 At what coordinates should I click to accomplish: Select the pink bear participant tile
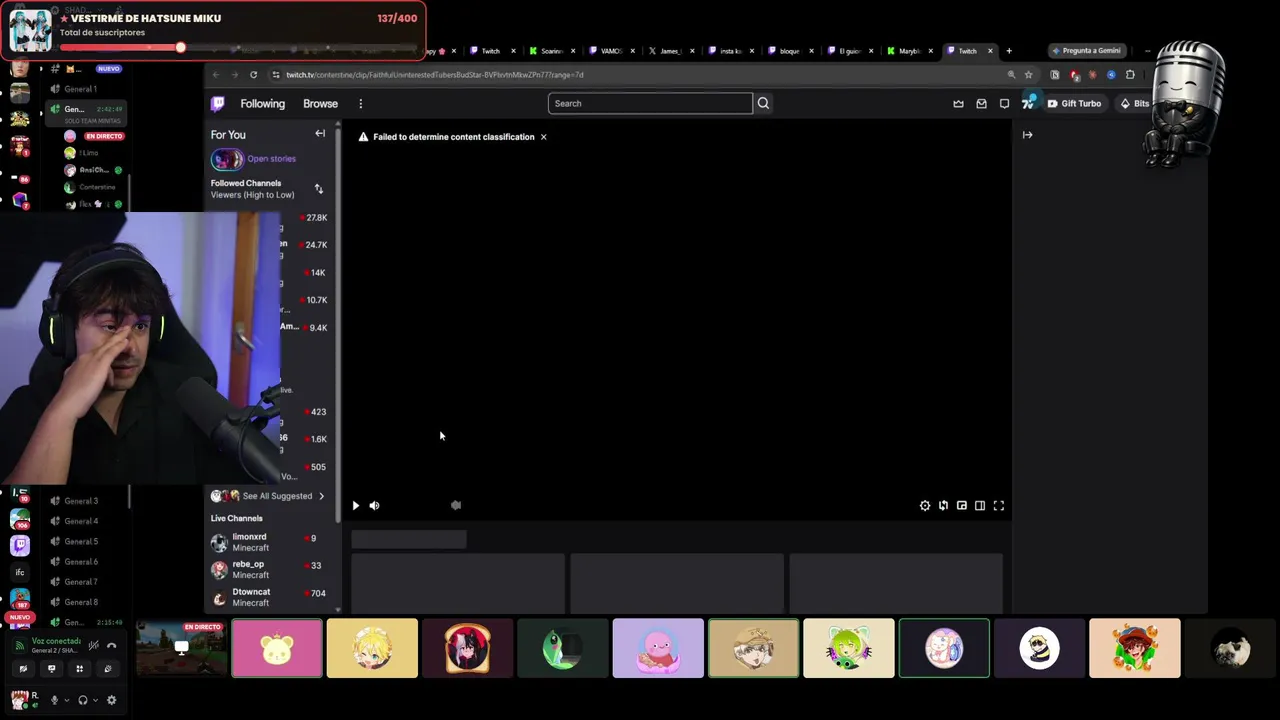tap(277, 648)
